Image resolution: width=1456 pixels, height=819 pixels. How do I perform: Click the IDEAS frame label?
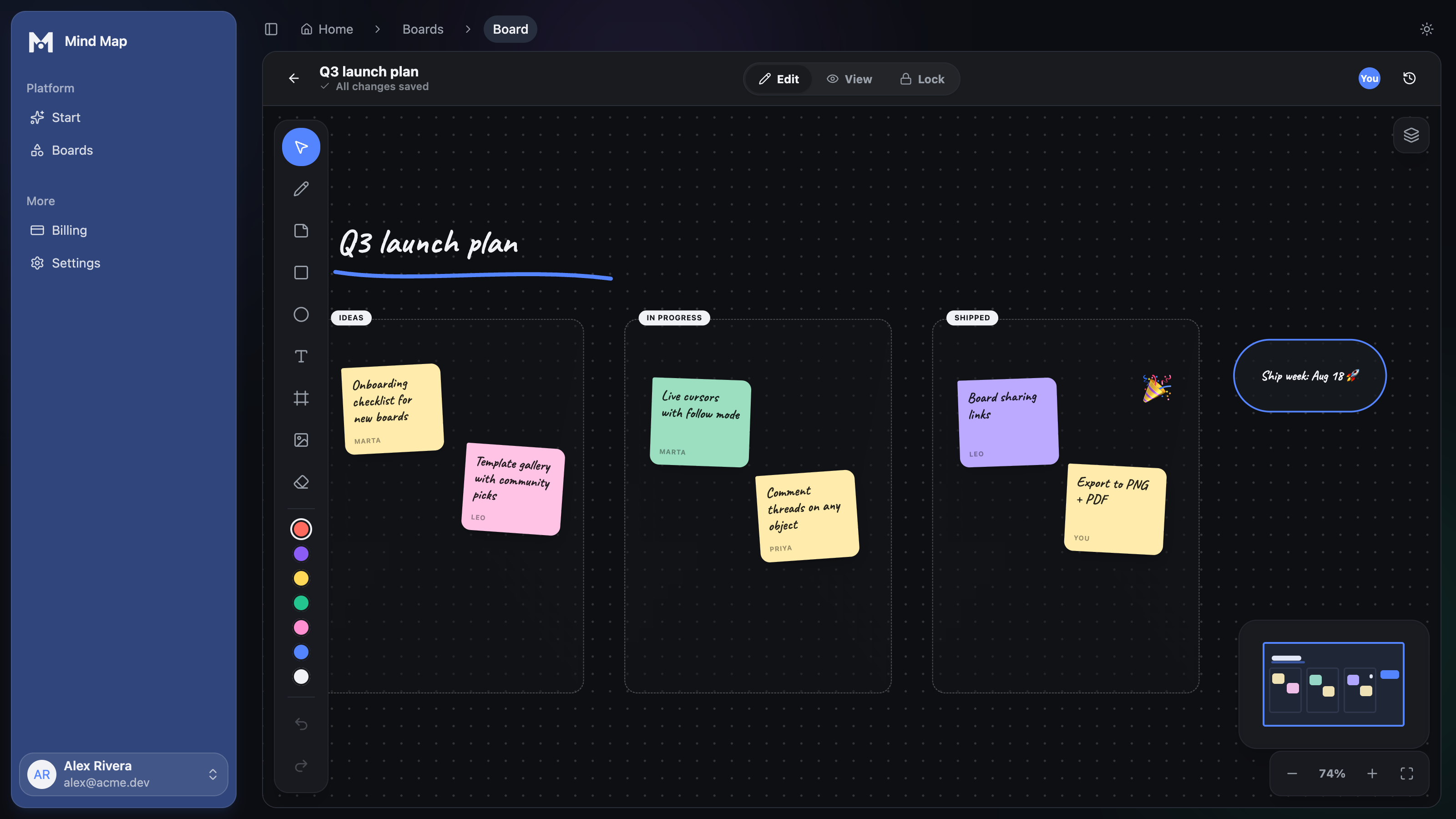351,318
